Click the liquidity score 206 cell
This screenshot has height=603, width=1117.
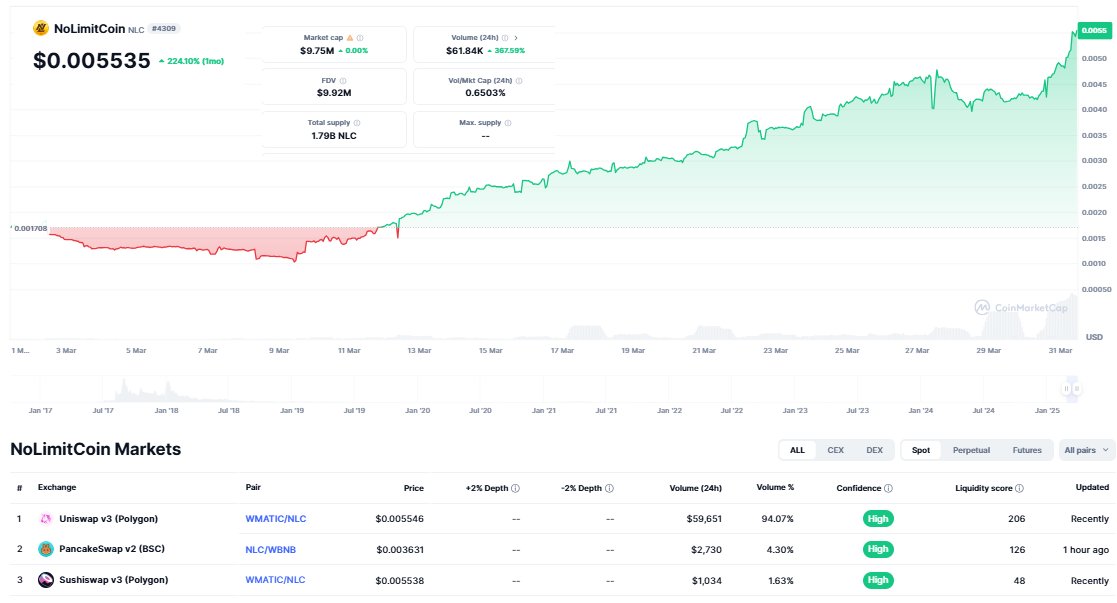[1017, 519]
